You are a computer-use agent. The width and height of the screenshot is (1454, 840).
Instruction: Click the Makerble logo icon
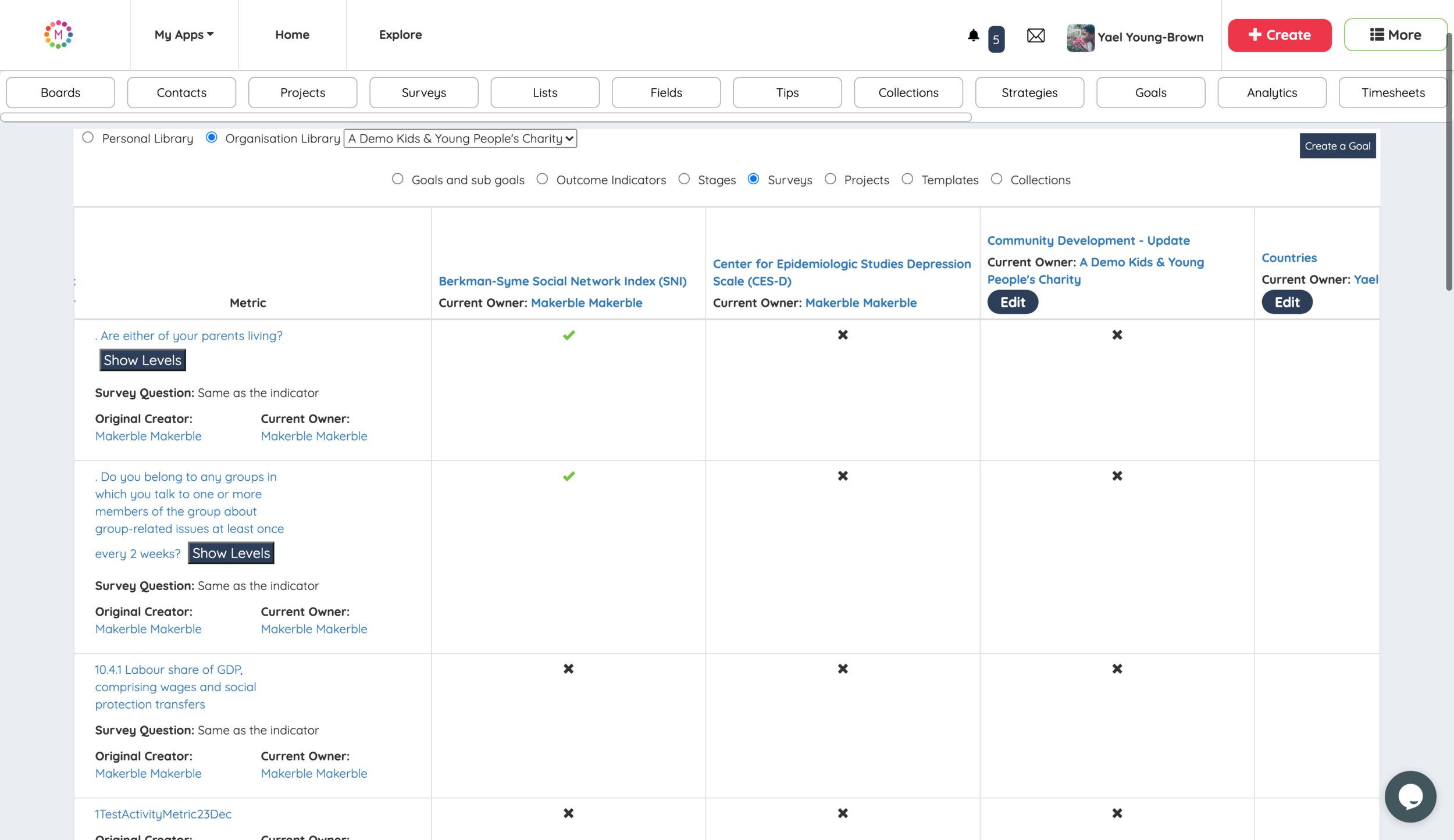point(58,34)
